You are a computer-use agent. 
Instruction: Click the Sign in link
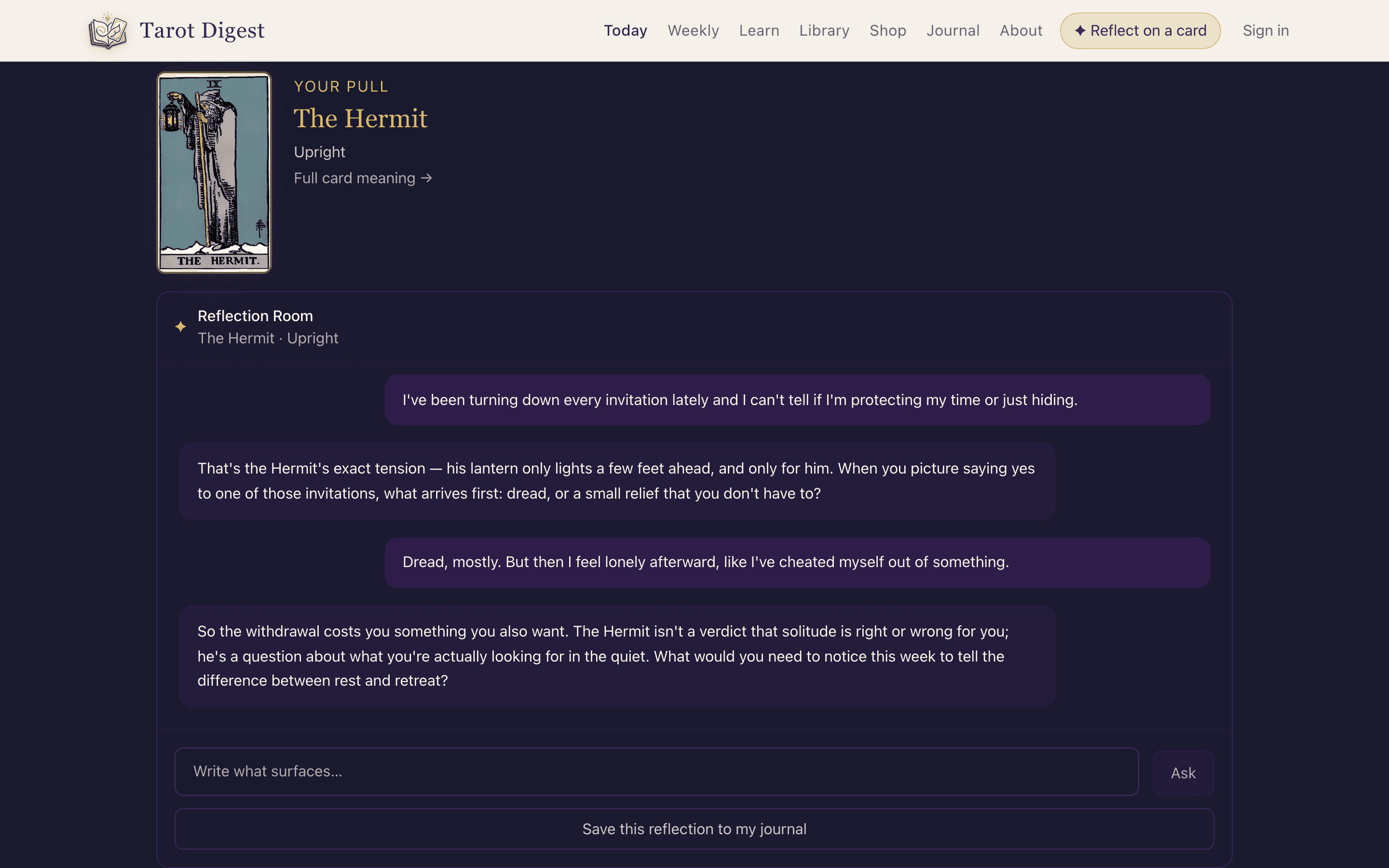tap(1266, 30)
